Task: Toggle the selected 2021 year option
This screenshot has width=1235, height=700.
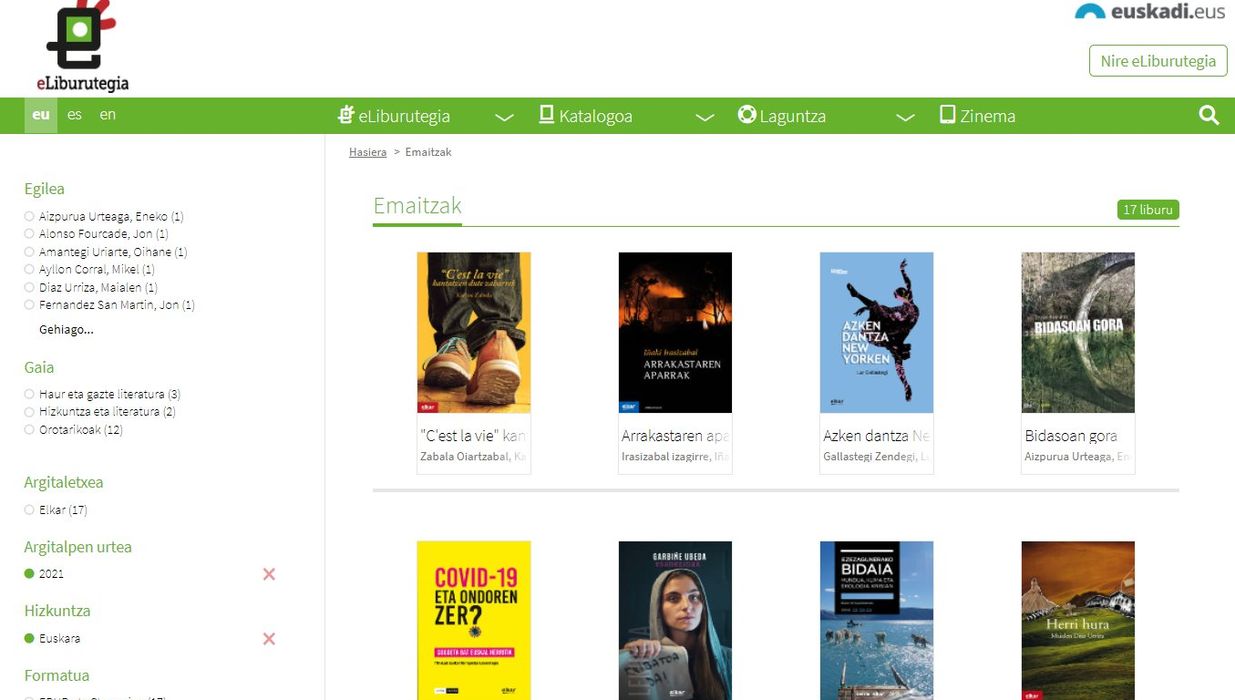Action: tap(29, 574)
